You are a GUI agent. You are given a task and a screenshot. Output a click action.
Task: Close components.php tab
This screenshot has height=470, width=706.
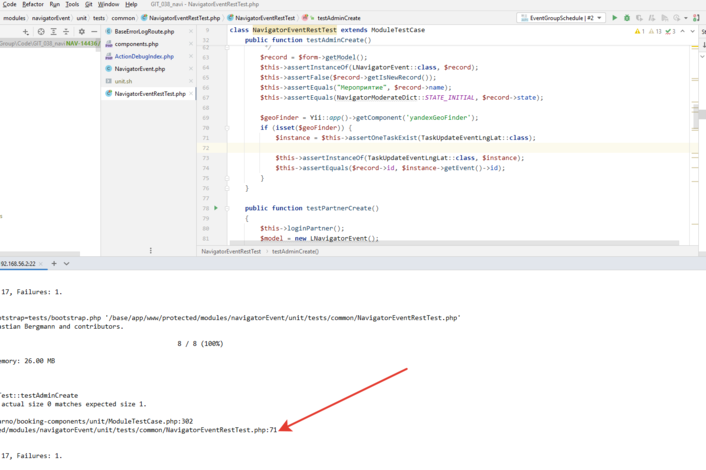pyautogui.click(x=190, y=44)
